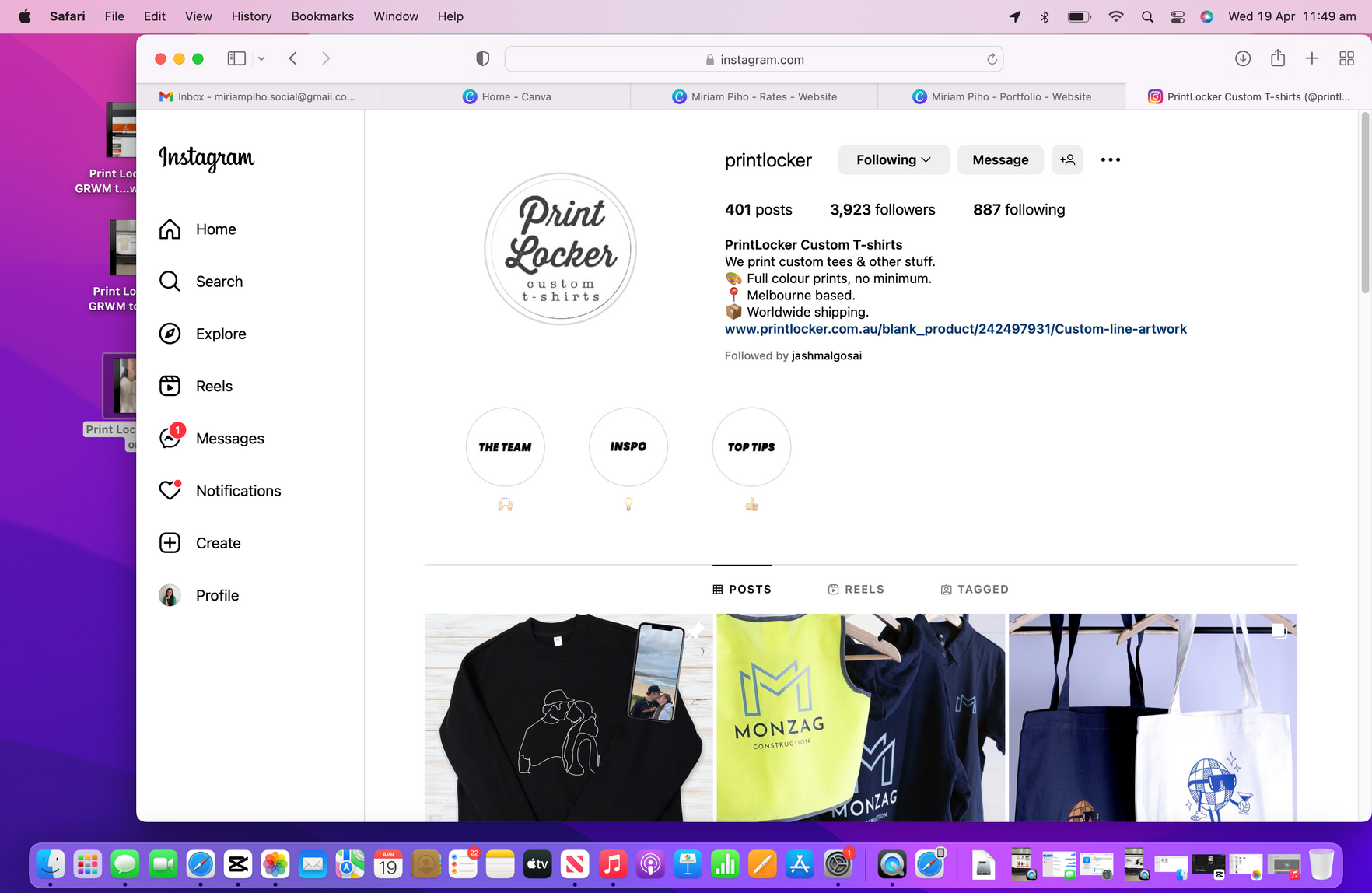
Task: Switch to Miriam Piho Rates tab
Action: point(754,96)
